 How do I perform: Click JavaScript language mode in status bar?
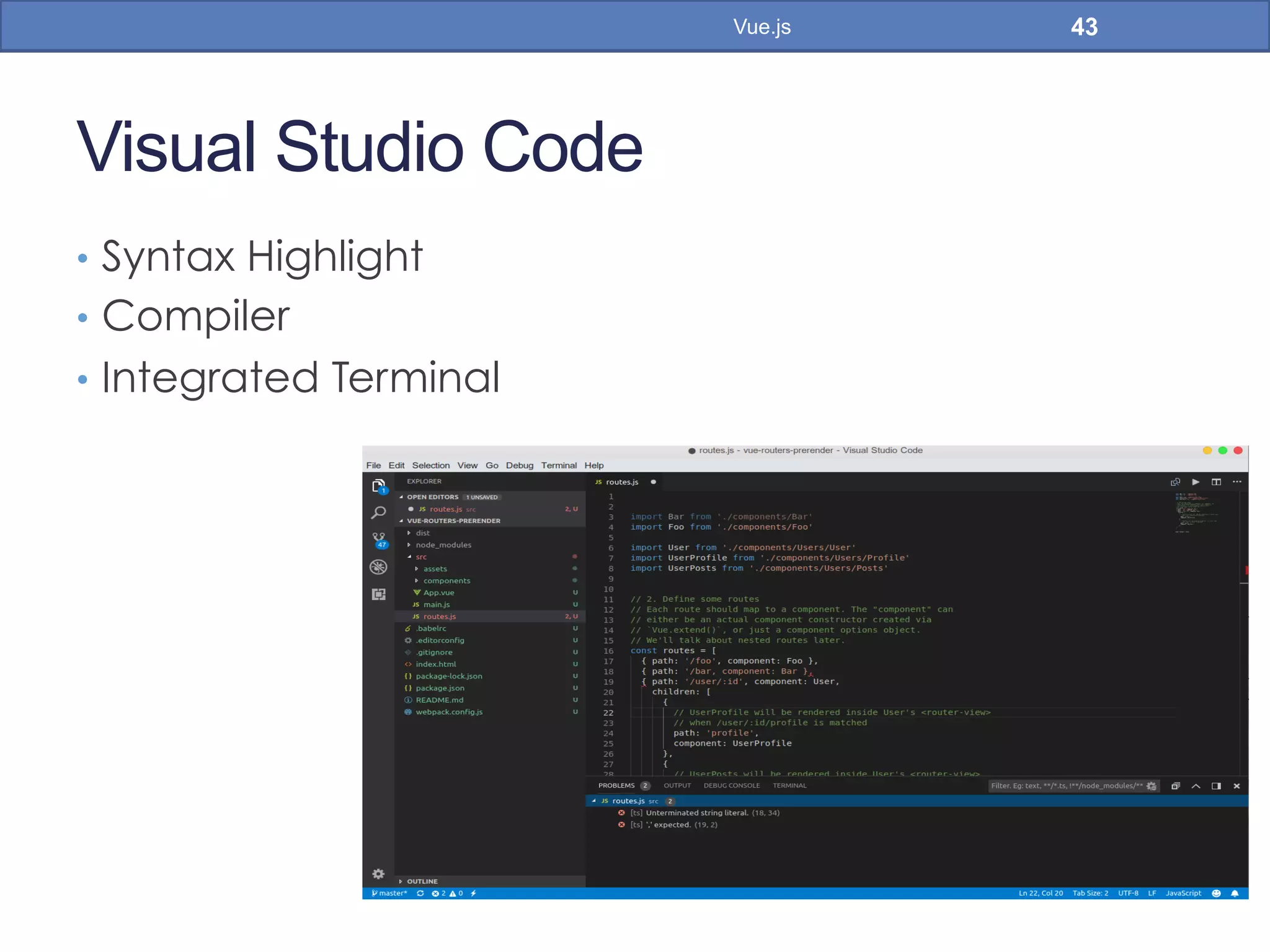(x=1183, y=893)
